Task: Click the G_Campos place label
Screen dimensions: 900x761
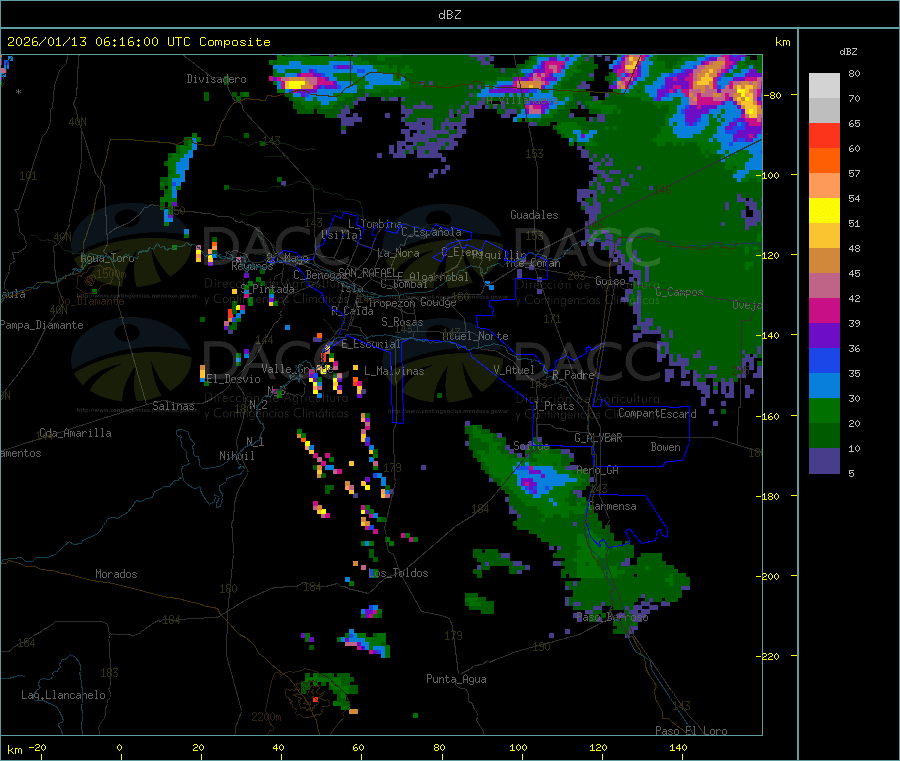Action: click(x=679, y=292)
